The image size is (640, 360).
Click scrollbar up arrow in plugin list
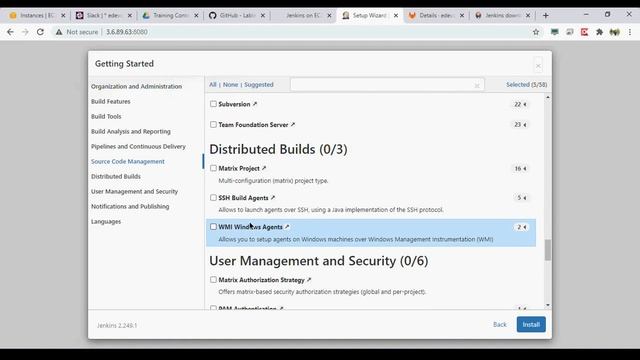[x=548, y=98]
